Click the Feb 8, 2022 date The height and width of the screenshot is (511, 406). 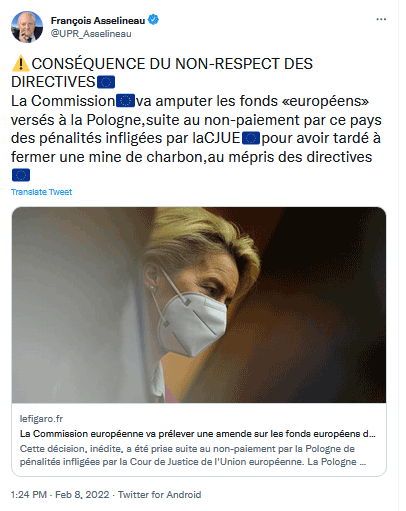[82, 494]
